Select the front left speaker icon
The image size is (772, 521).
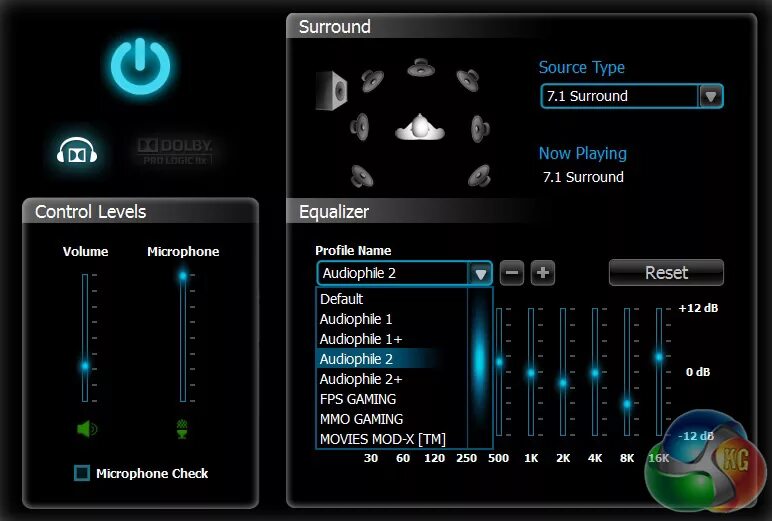point(372,81)
